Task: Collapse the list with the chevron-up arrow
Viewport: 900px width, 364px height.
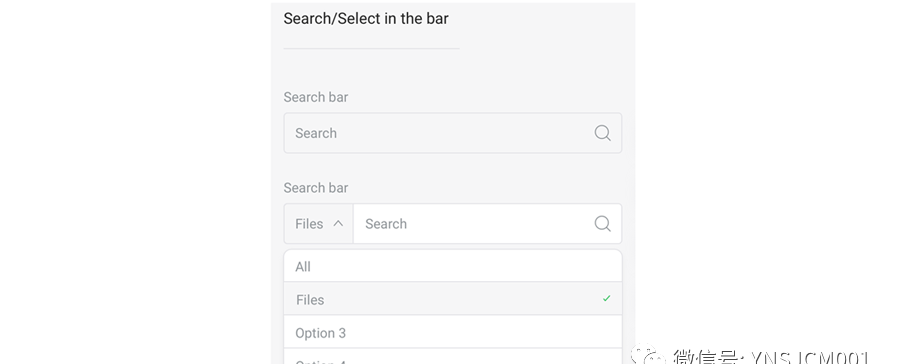Action: point(338,223)
